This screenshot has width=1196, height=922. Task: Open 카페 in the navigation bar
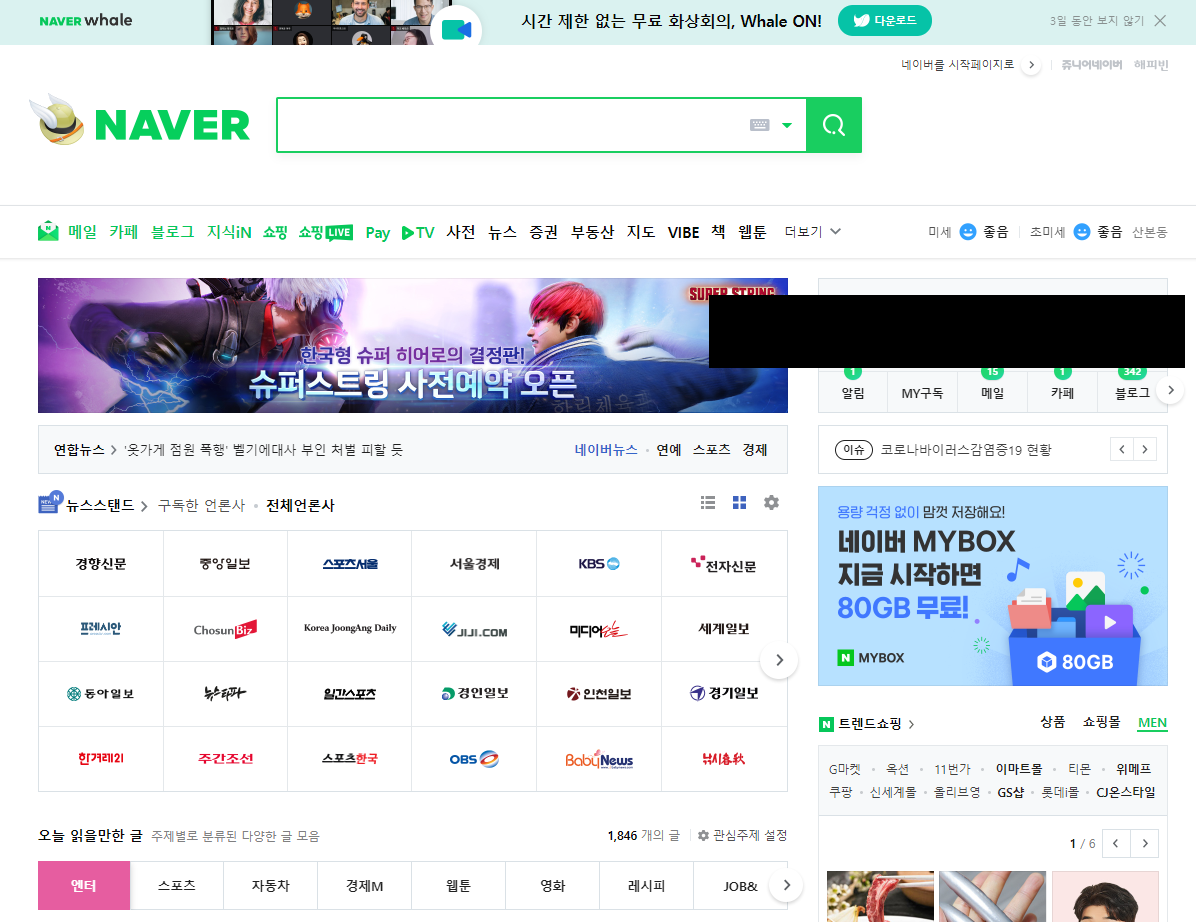click(124, 232)
